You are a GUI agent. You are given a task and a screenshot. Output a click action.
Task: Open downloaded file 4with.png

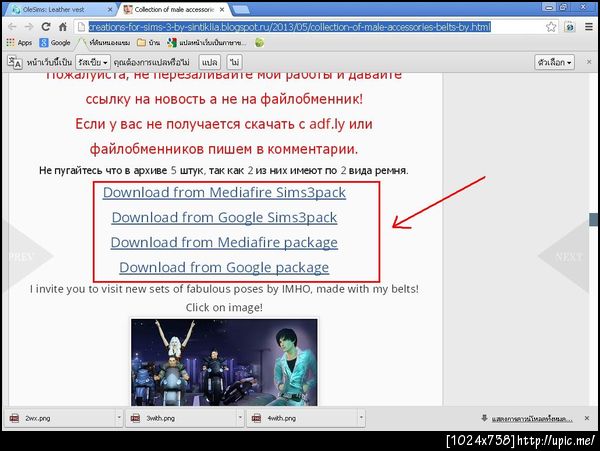(302, 418)
